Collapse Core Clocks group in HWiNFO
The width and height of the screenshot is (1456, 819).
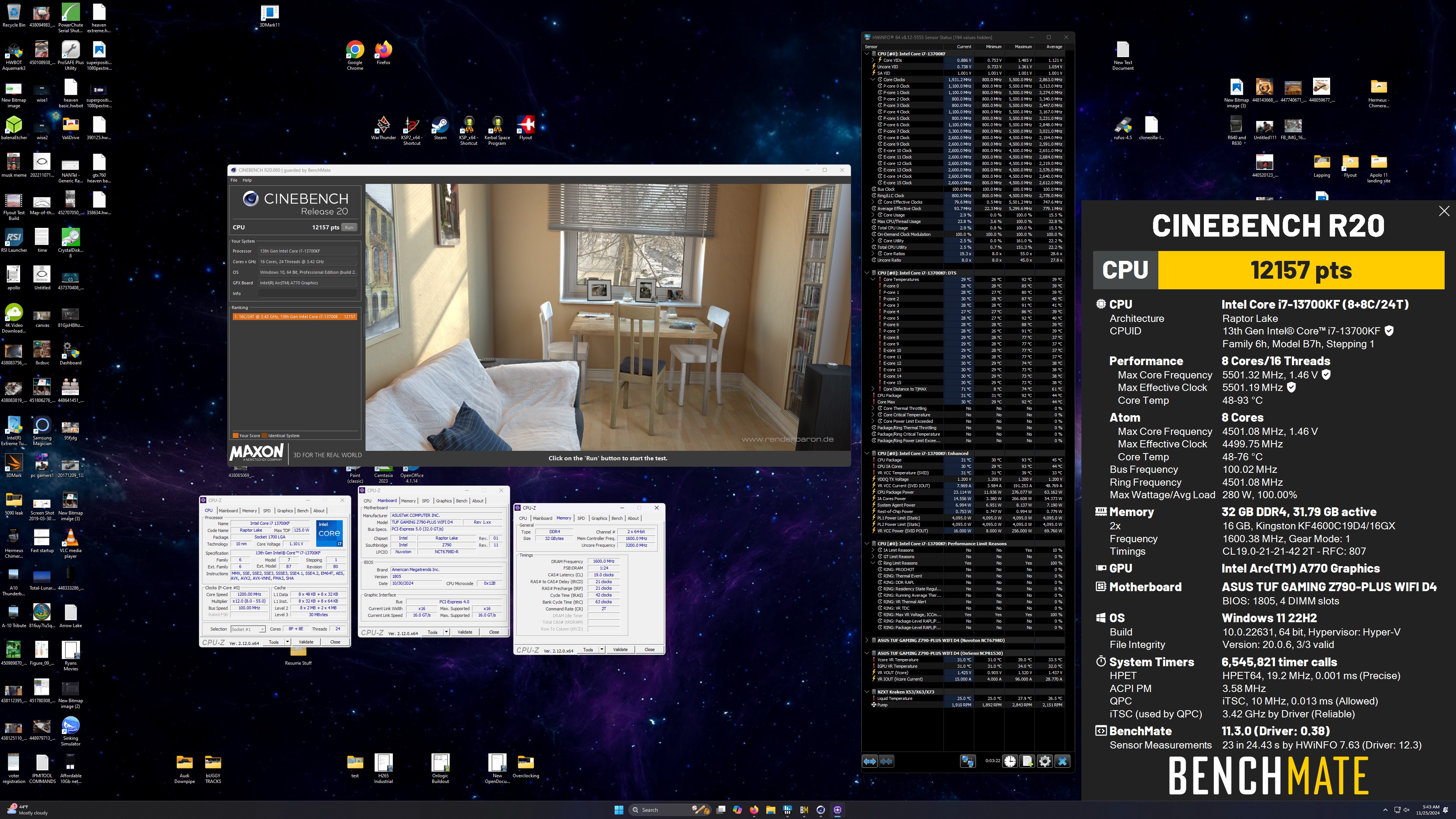[873, 80]
